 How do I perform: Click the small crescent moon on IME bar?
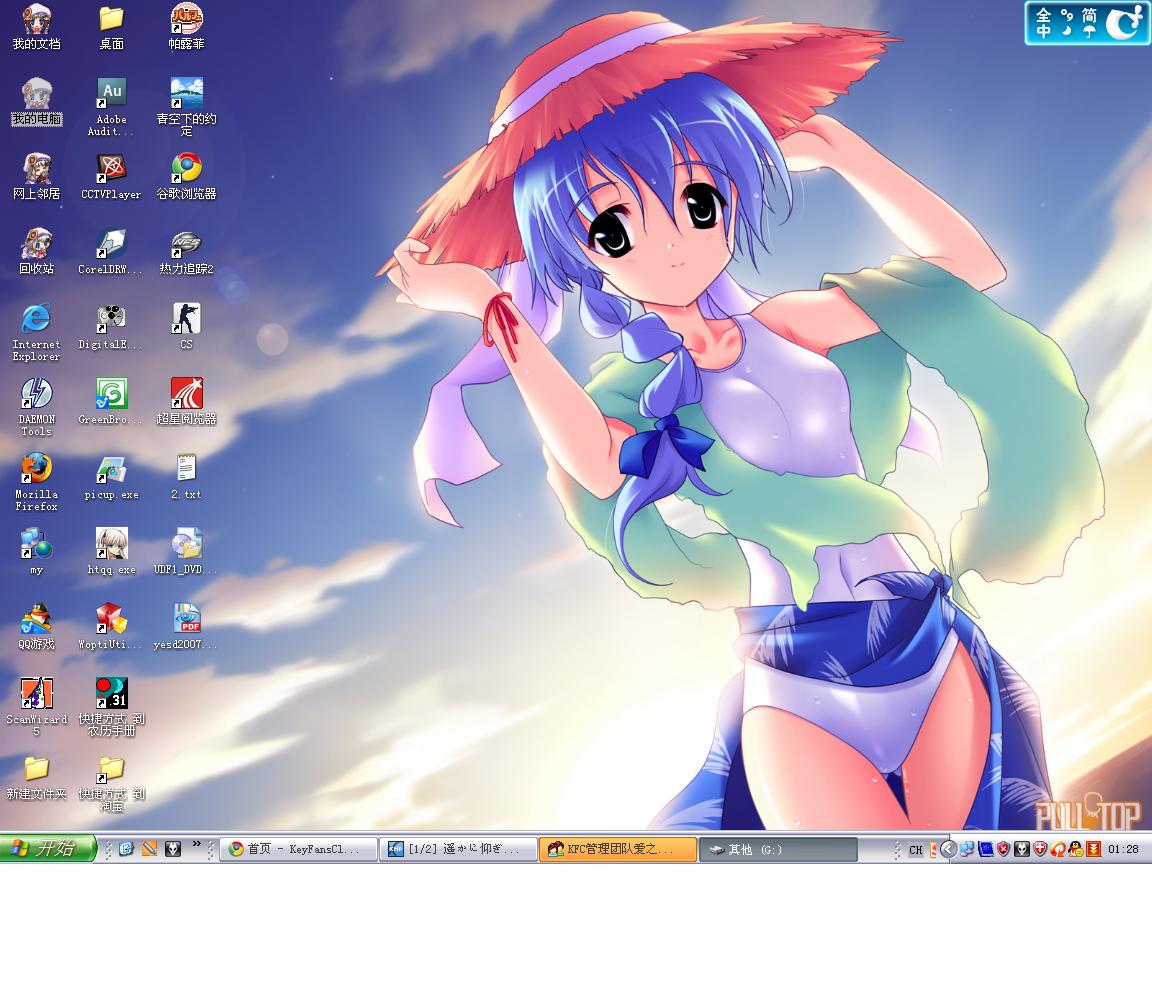1066,31
